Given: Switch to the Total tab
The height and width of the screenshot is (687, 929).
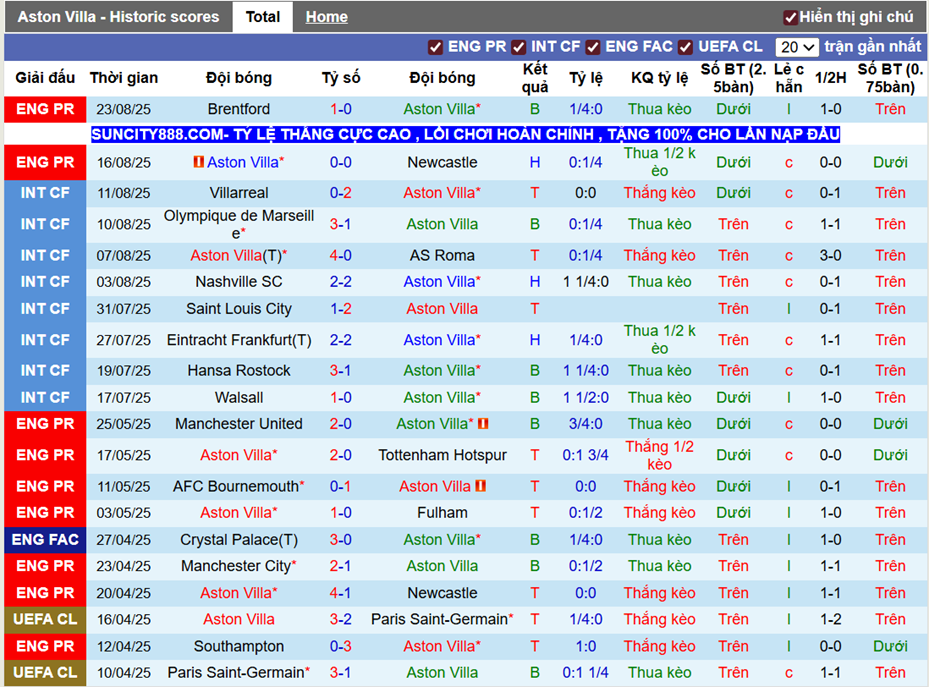Looking at the screenshot, I should click(262, 17).
